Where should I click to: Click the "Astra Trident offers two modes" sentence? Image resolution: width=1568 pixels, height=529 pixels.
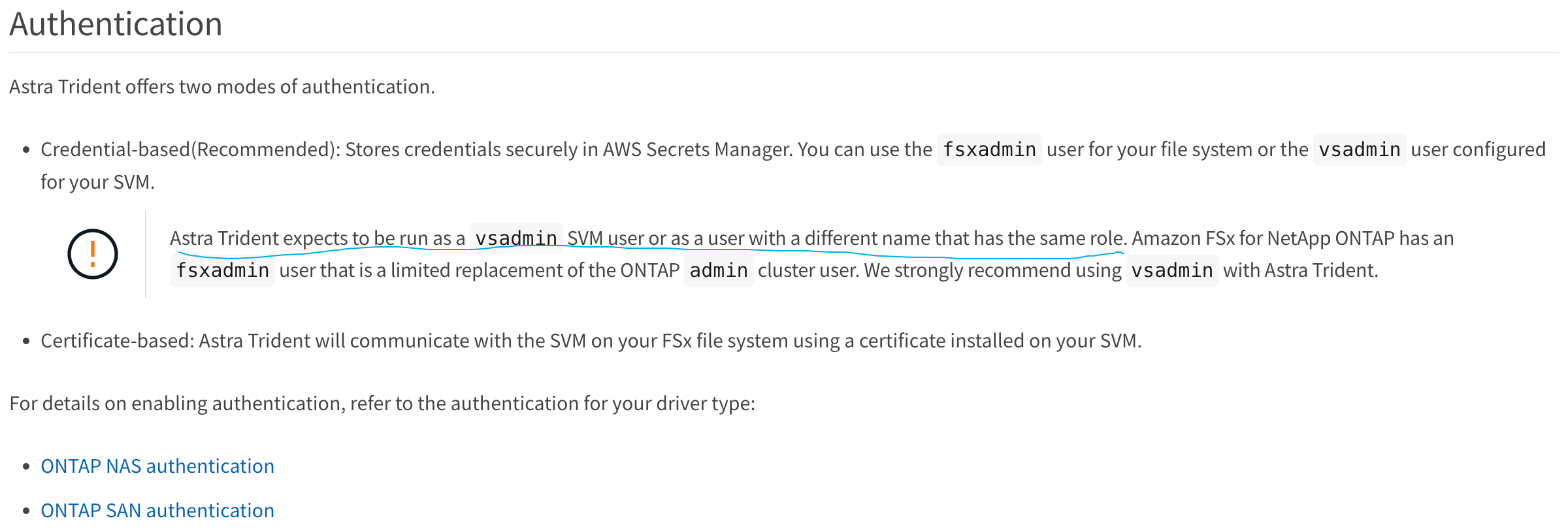[222, 87]
